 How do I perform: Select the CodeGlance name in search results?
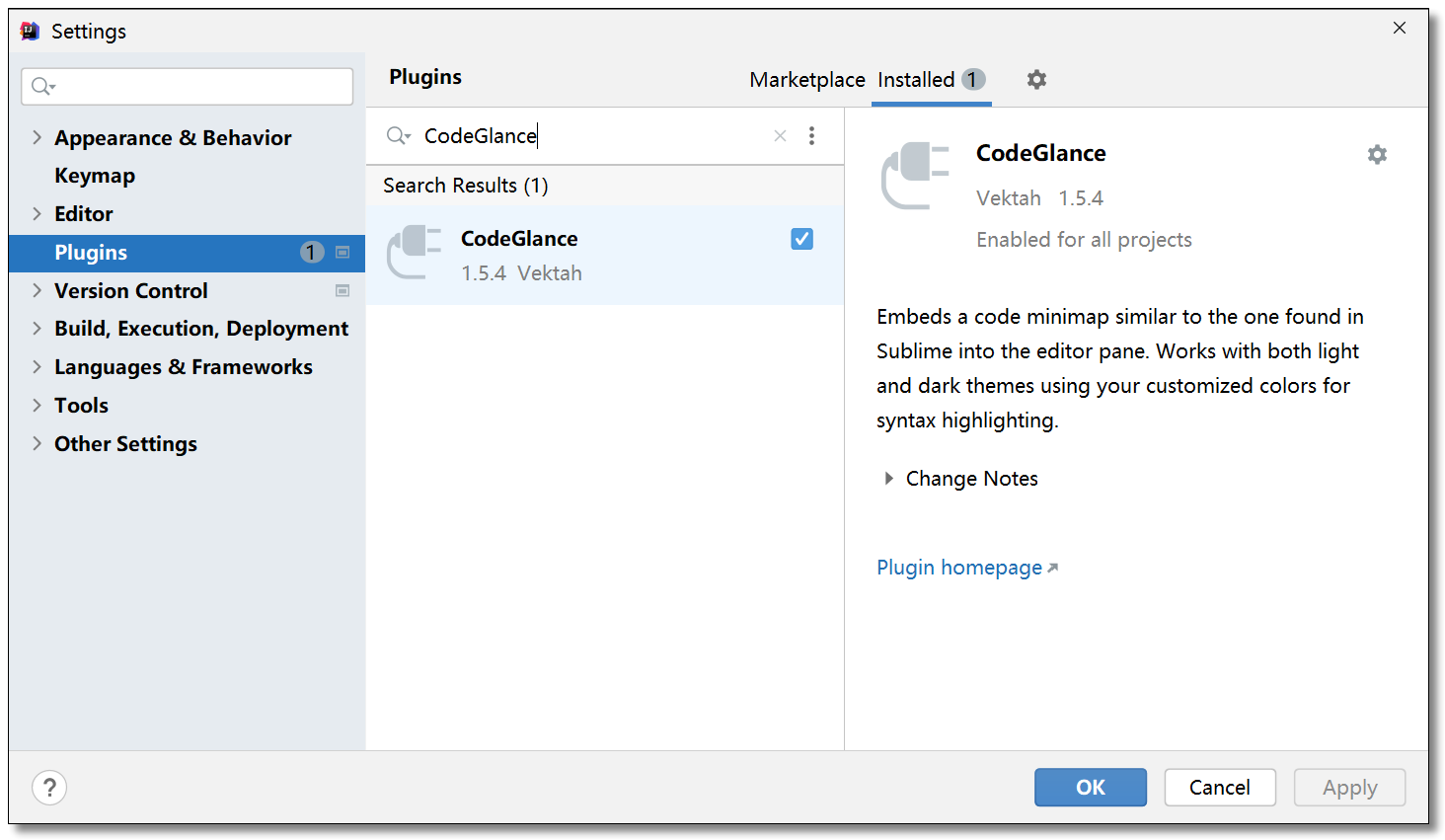[519, 239]
